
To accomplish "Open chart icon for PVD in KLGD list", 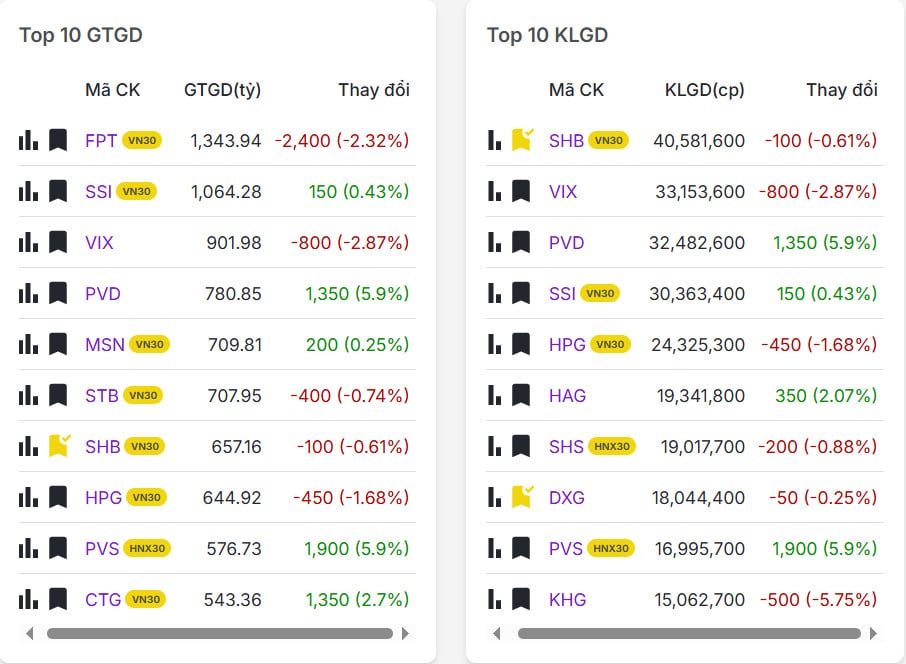I will point(495,242).
